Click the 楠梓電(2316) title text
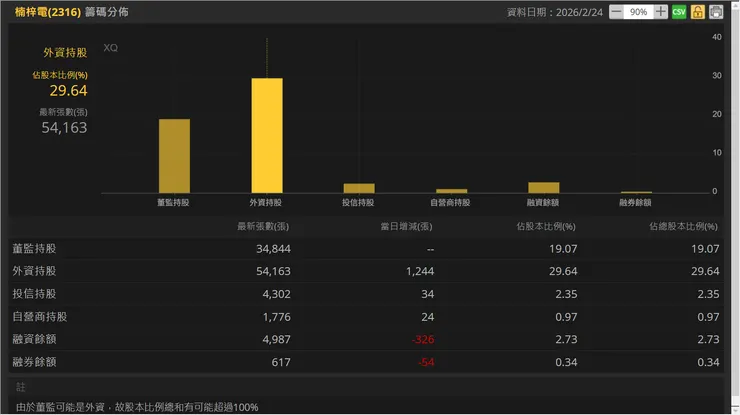This screenshot has width=740, height=415. tap(48, 12)
